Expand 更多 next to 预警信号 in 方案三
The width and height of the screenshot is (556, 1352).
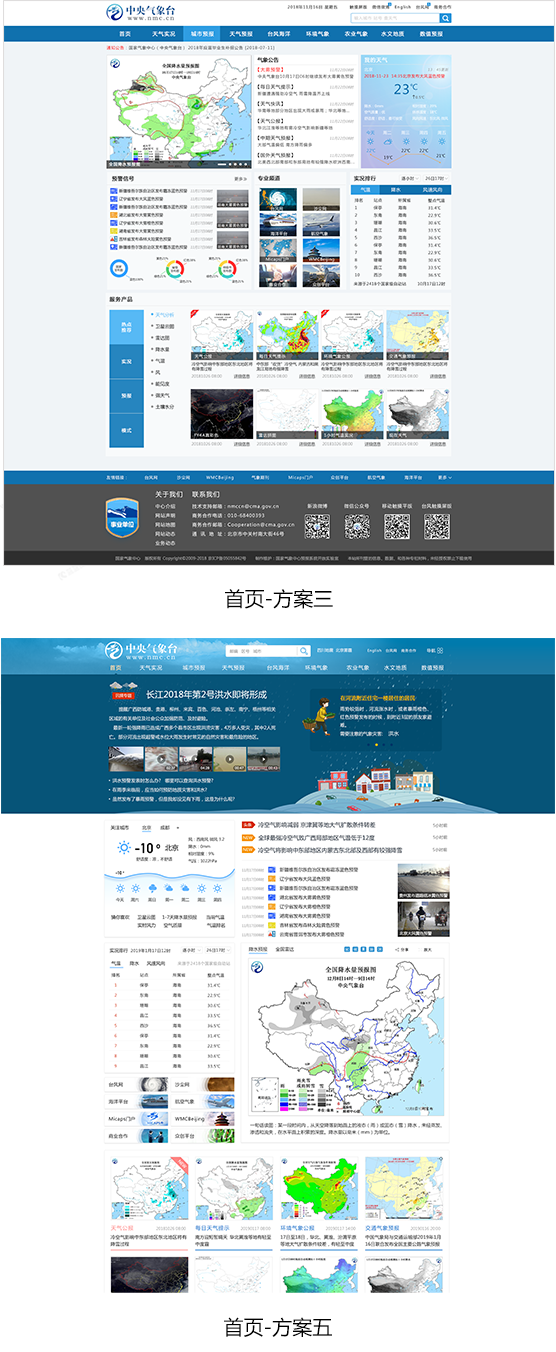(x=241, y=178)
